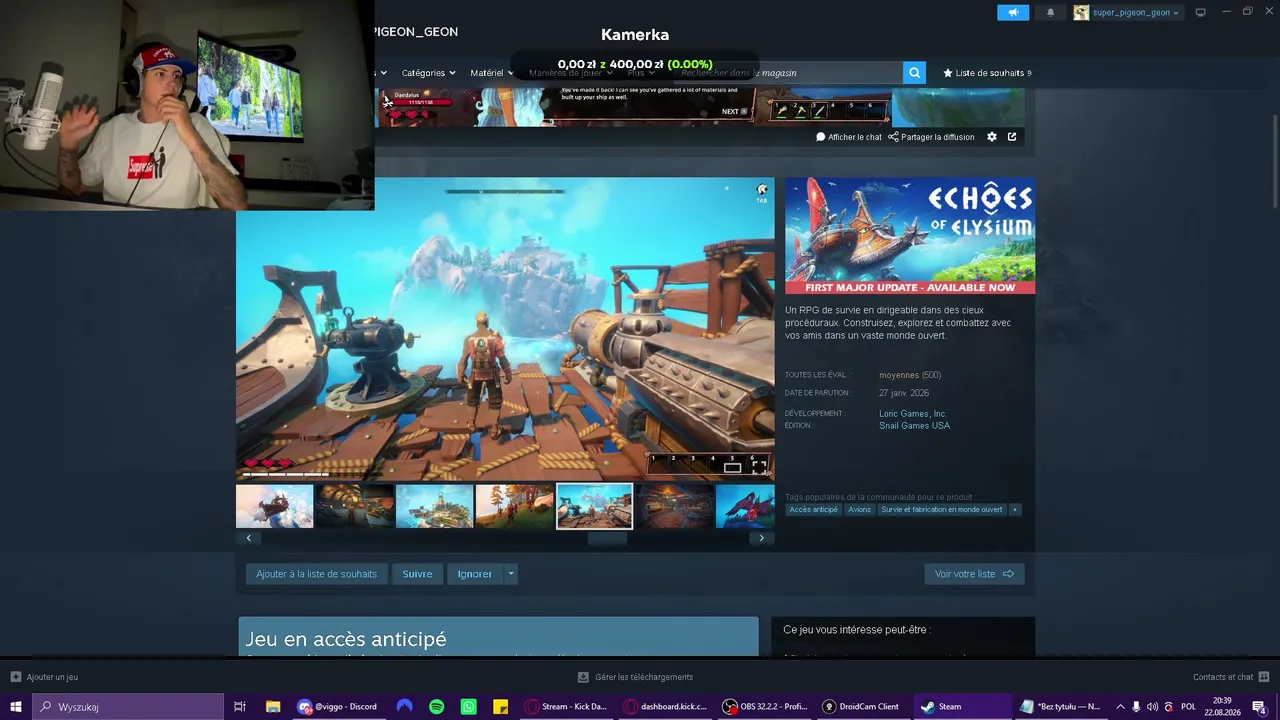Screen dimensions: 1280x720
Task: Open the Windows Start menu
Action: pyautogui.click(x=16, y=707)
